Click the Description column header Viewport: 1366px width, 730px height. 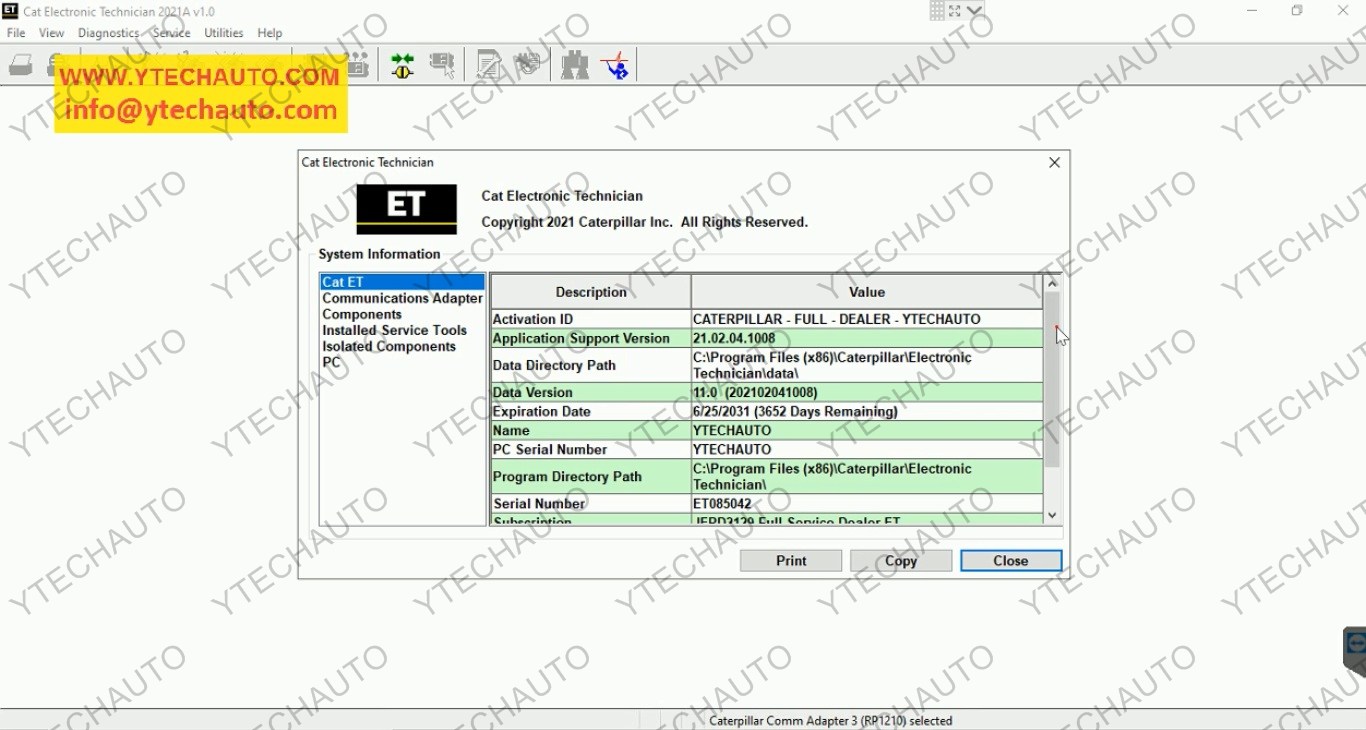click(591, 292)
